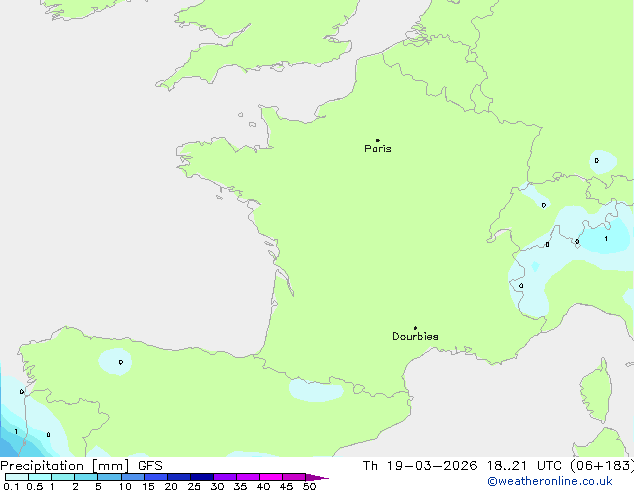634x490 pixels.
Task: Pick the 25 mm legend color swatch
Action: tap(201, 477)
